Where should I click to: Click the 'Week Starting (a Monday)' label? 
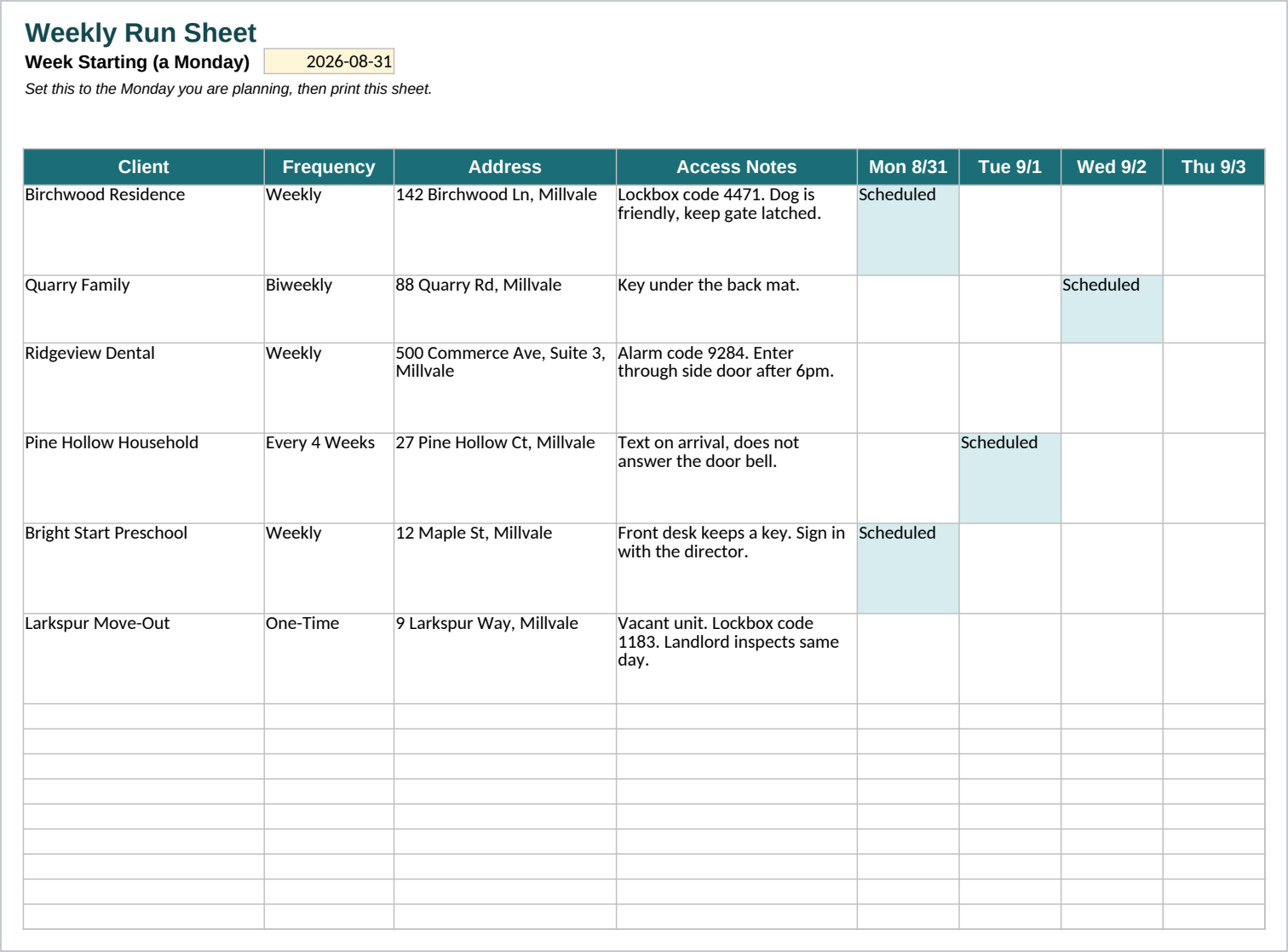[x=137, y=62]
